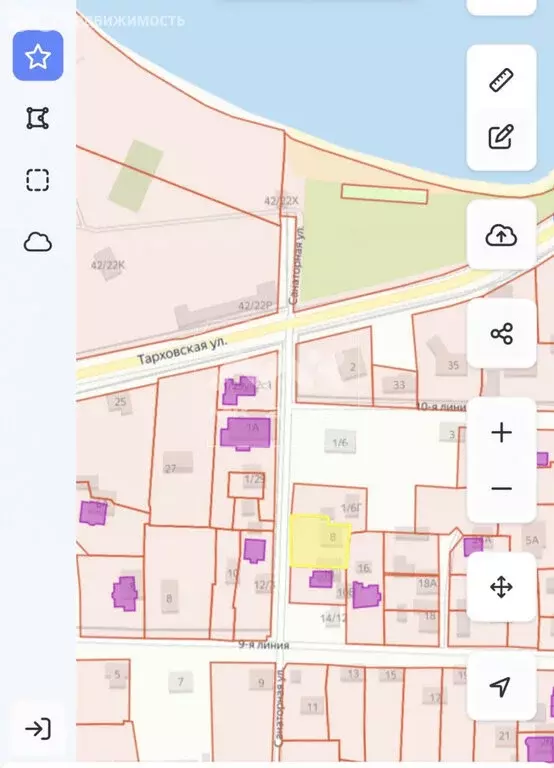Click house number 25 on map
The height and width of the screenshot is (768, 554).
(x=120, y=402)
